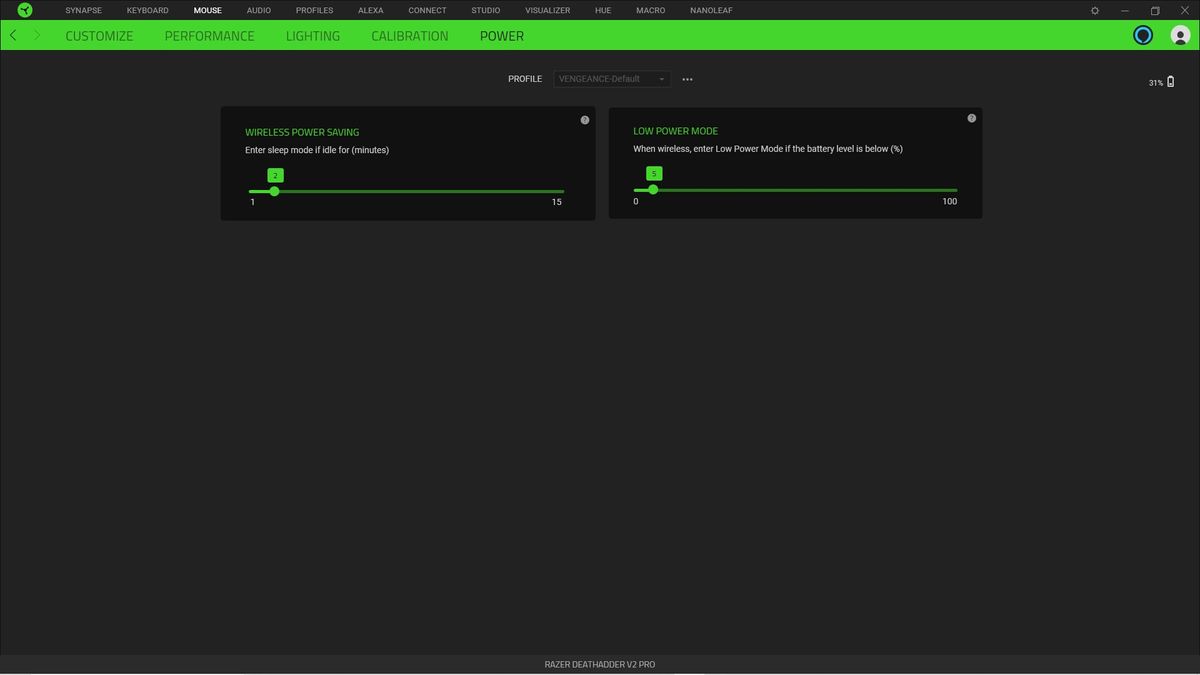Open the Studio tab
Image resolution: width=1200 pixels, height=675 pixels.
486,10
